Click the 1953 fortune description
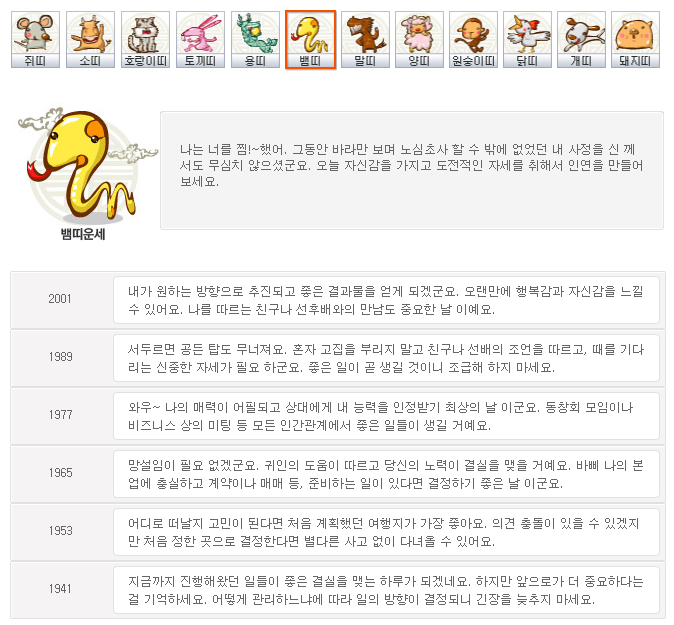674x625 pixels. pyautogui.click(x=386, y=532)
